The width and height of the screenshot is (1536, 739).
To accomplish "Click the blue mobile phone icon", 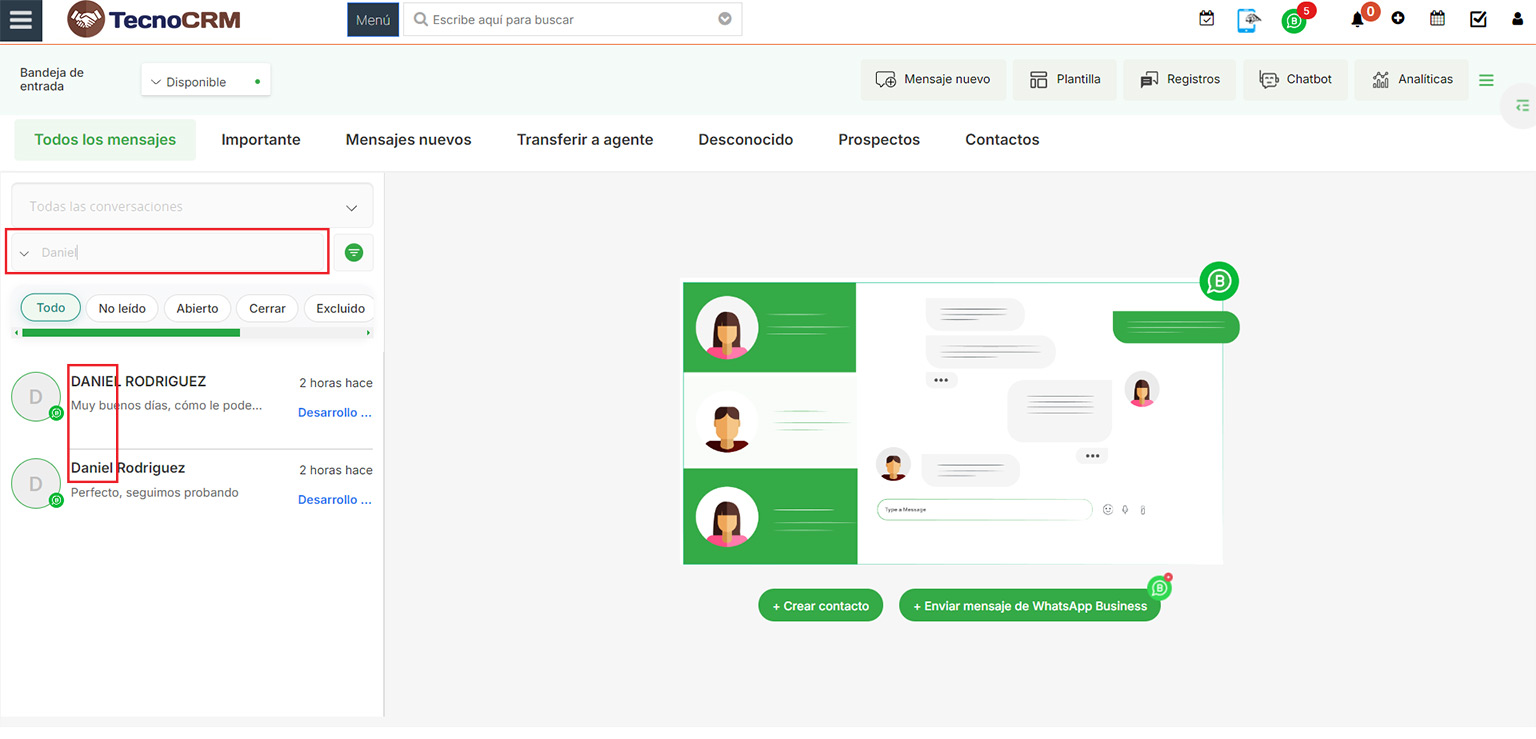I will (x=1248, y=20).
